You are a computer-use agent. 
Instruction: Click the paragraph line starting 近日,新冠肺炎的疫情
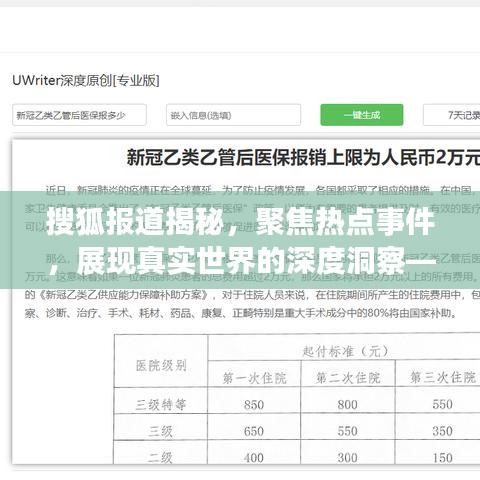tap(263, 191)
